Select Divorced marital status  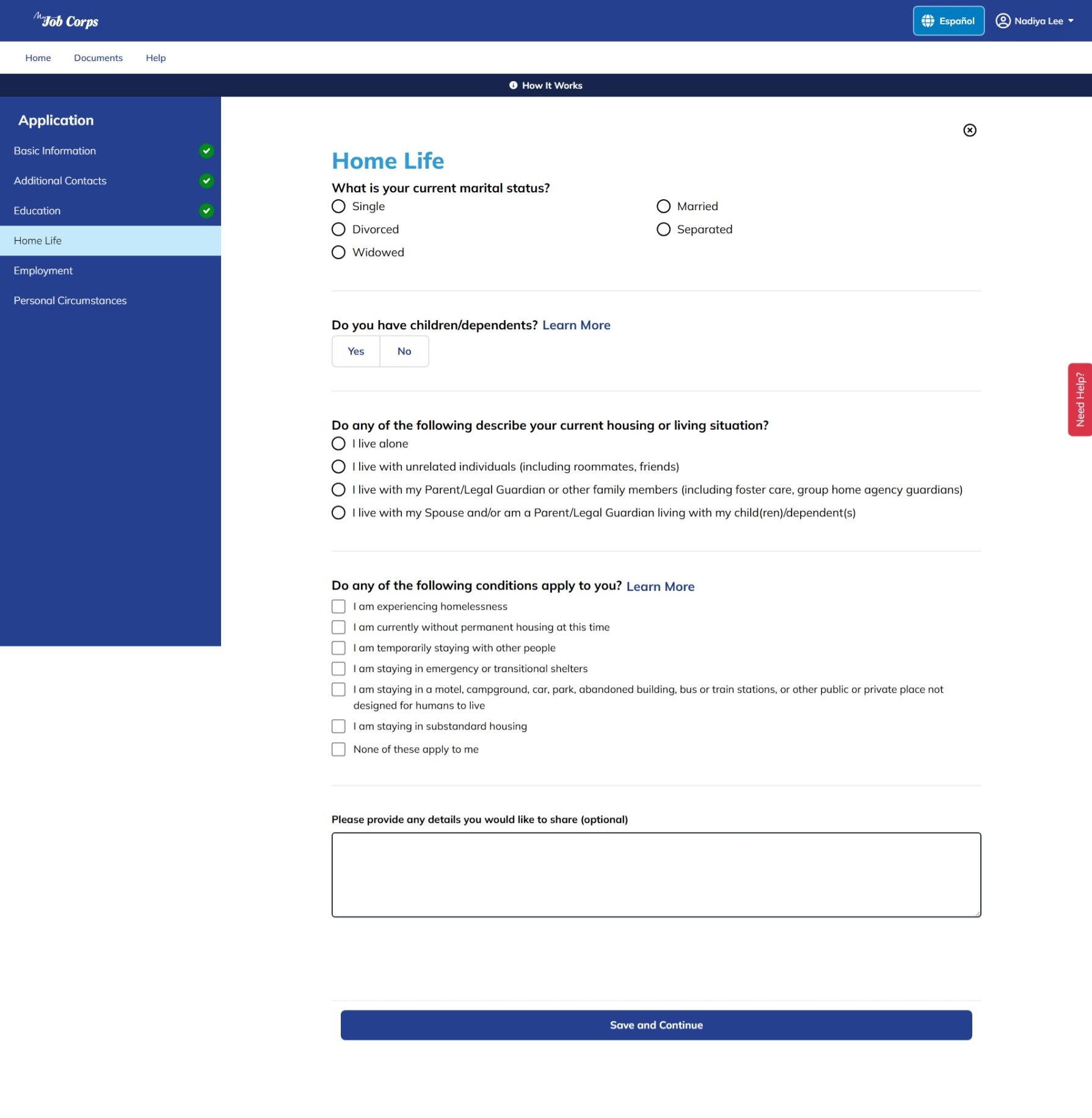coord(338,230)
